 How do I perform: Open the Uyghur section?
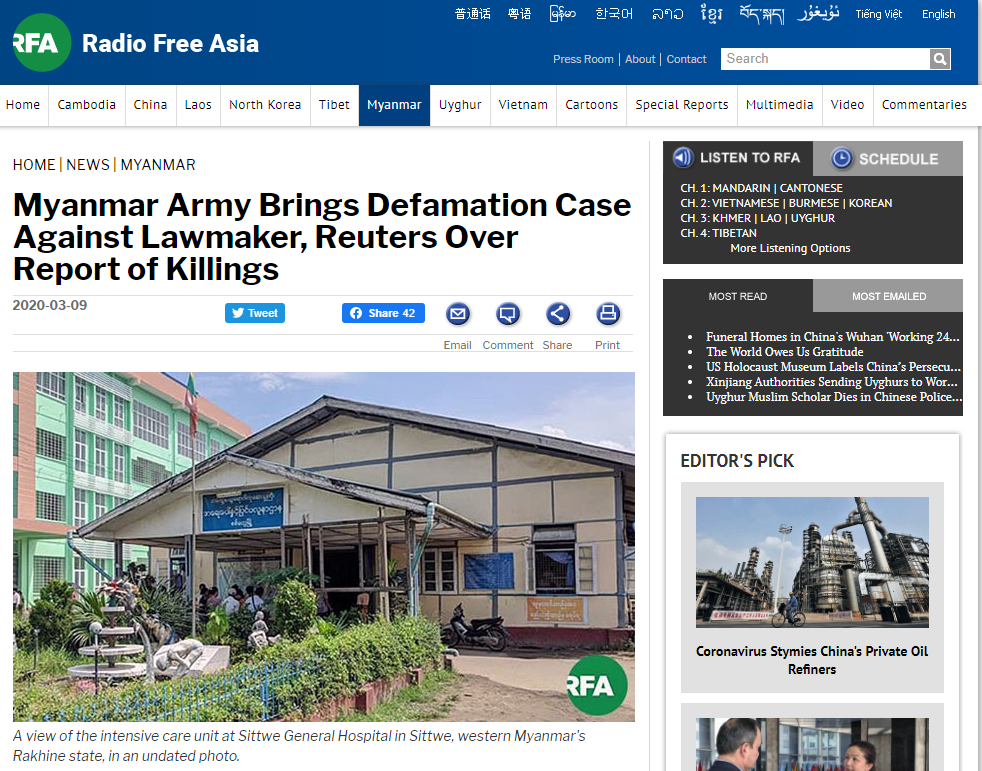[460, 105]
